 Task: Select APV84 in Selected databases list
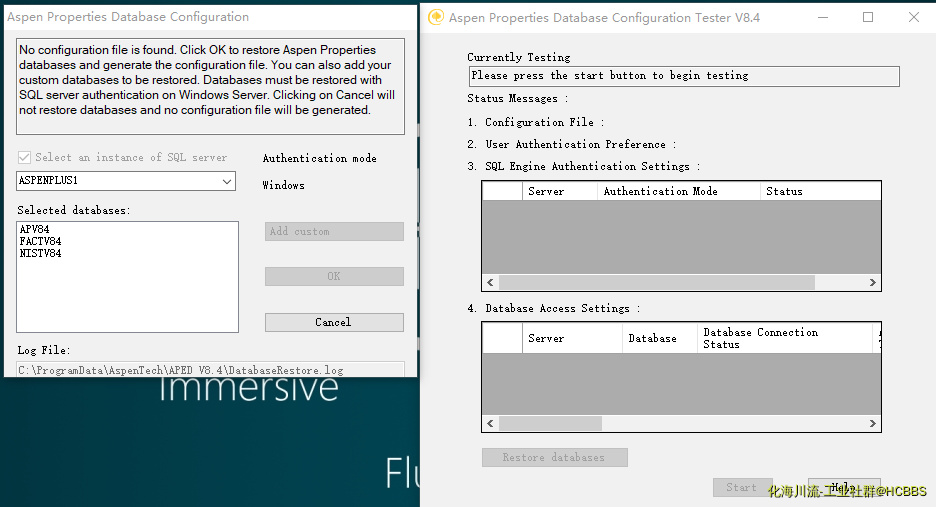(x=35, y=229)
